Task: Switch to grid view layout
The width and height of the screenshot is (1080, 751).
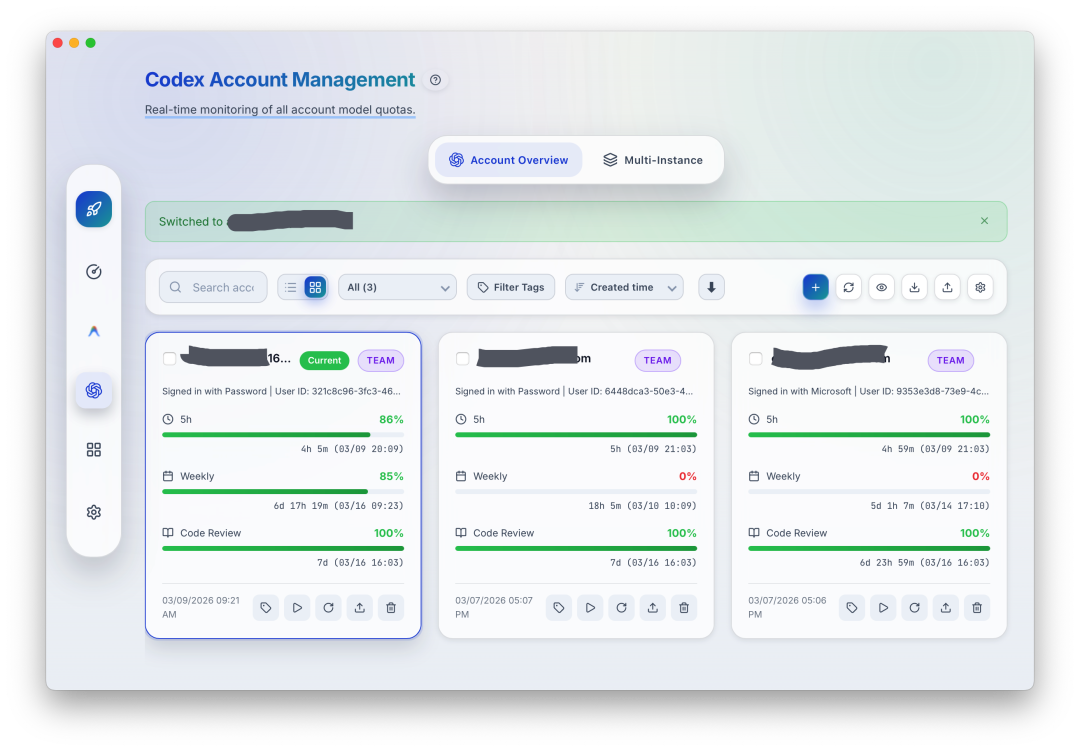Action: point(315,287)
